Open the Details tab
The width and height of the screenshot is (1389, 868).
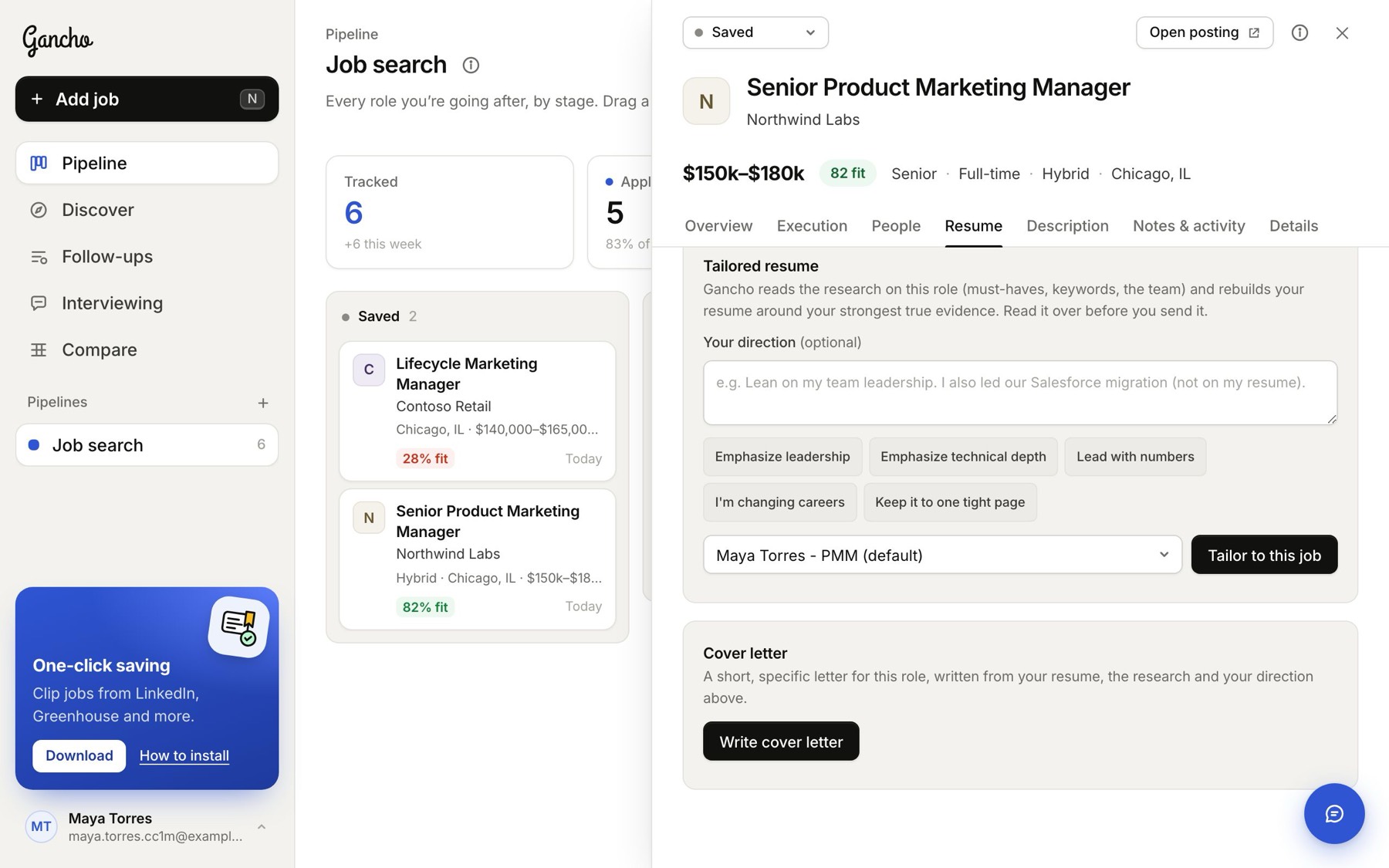(1293, 226)
